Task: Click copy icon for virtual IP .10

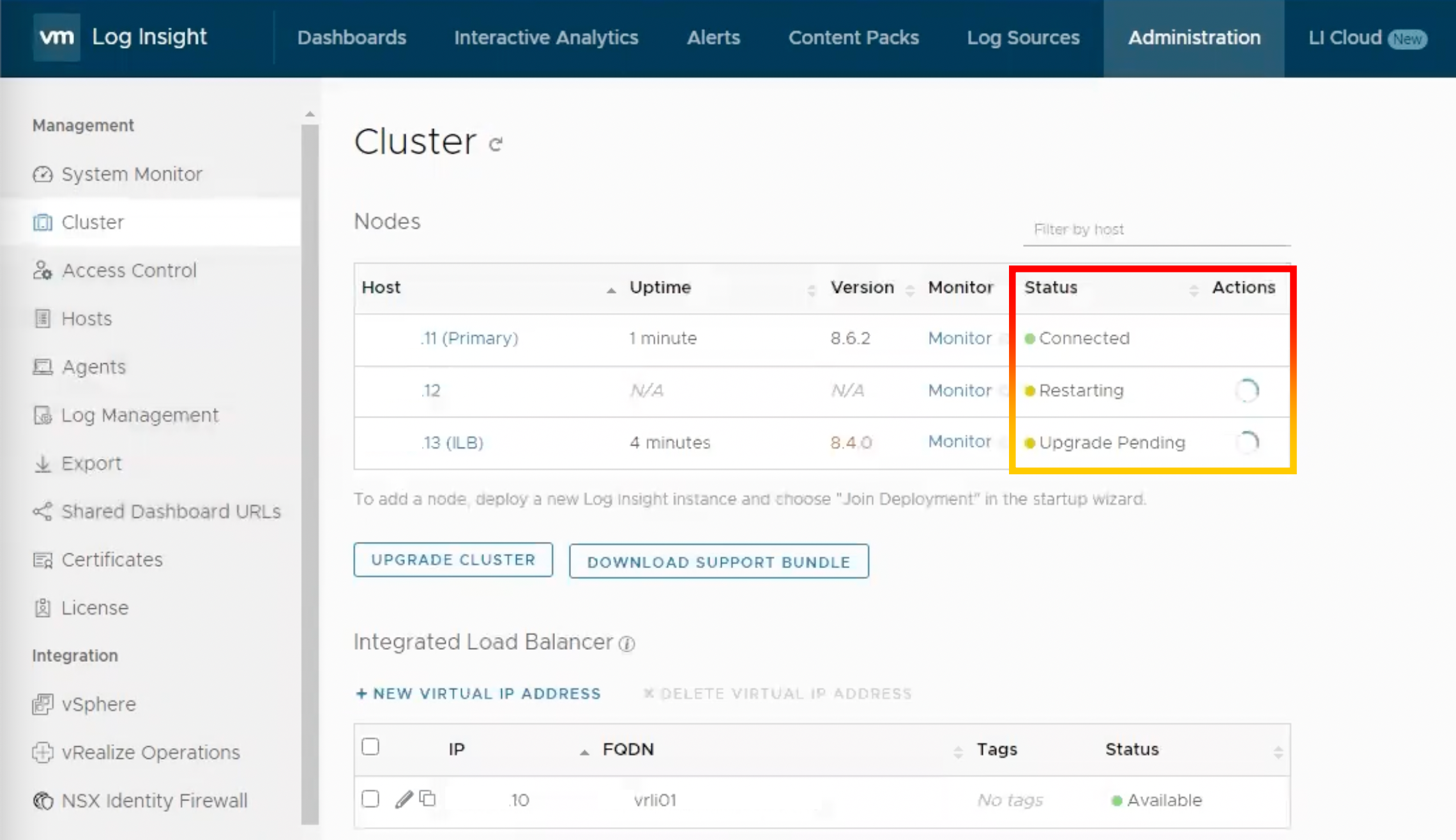Action: 428,799
